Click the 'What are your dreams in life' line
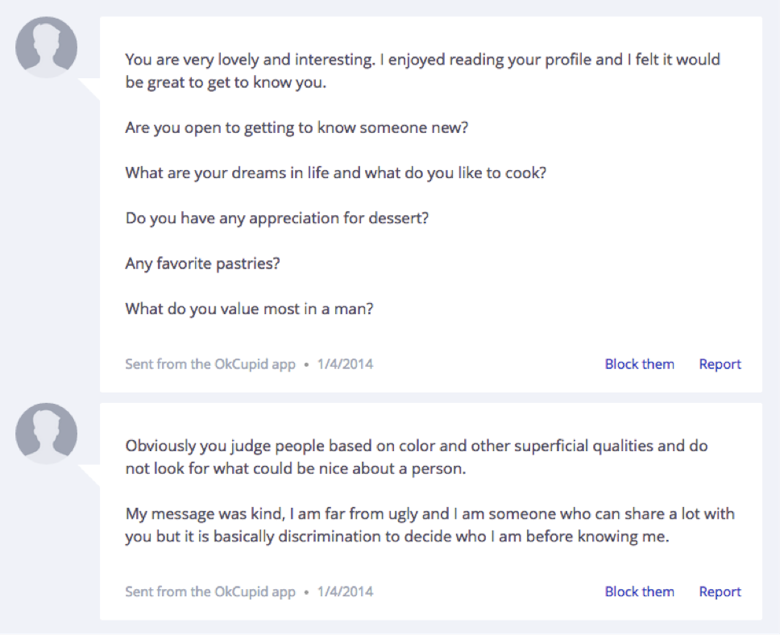 click(335, 173)
